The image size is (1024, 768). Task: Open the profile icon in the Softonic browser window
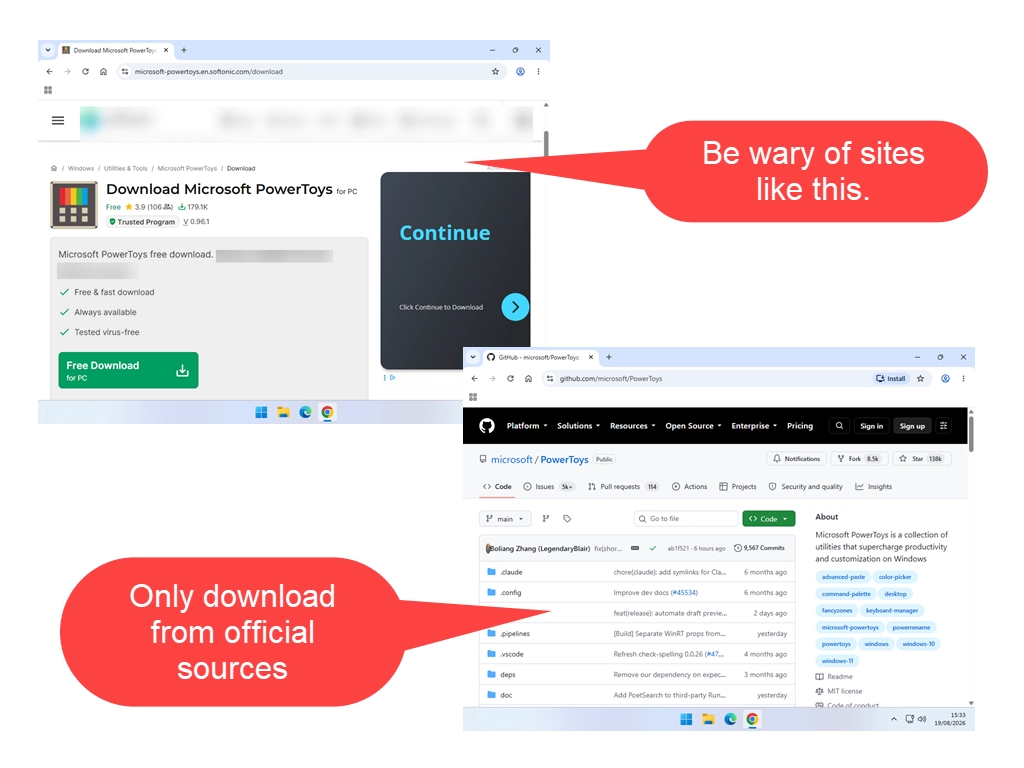520,72
